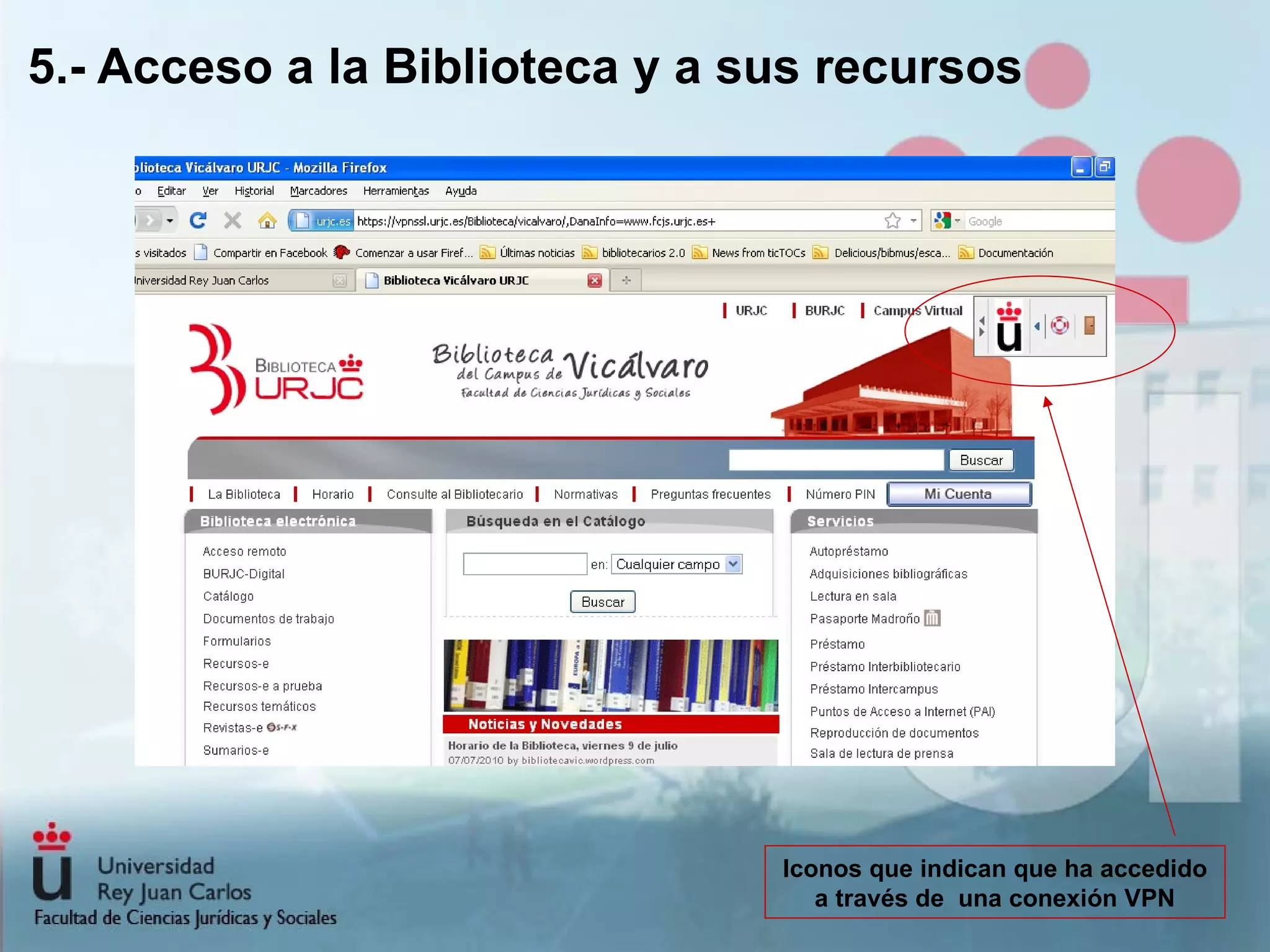Click the VPN toolbar URJC logo icon
Viewport: 1270px width, 952px height.
click(x=1009, y=326)
